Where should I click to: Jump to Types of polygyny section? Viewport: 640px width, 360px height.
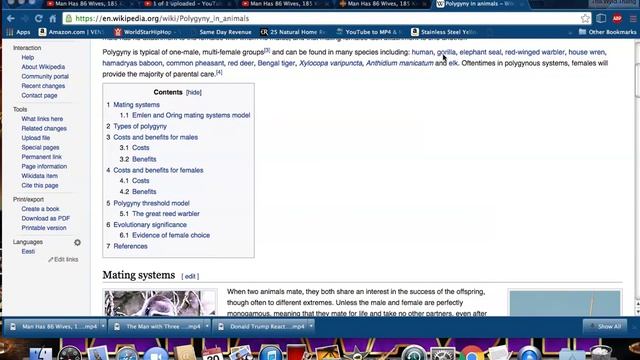(140, 127)
